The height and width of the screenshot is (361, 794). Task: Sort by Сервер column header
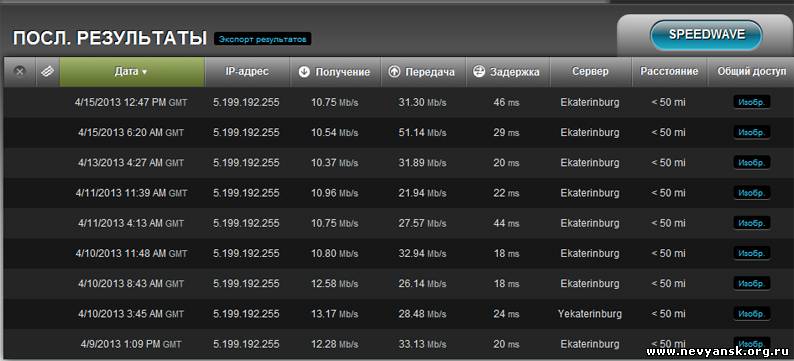tap(590, 72)
